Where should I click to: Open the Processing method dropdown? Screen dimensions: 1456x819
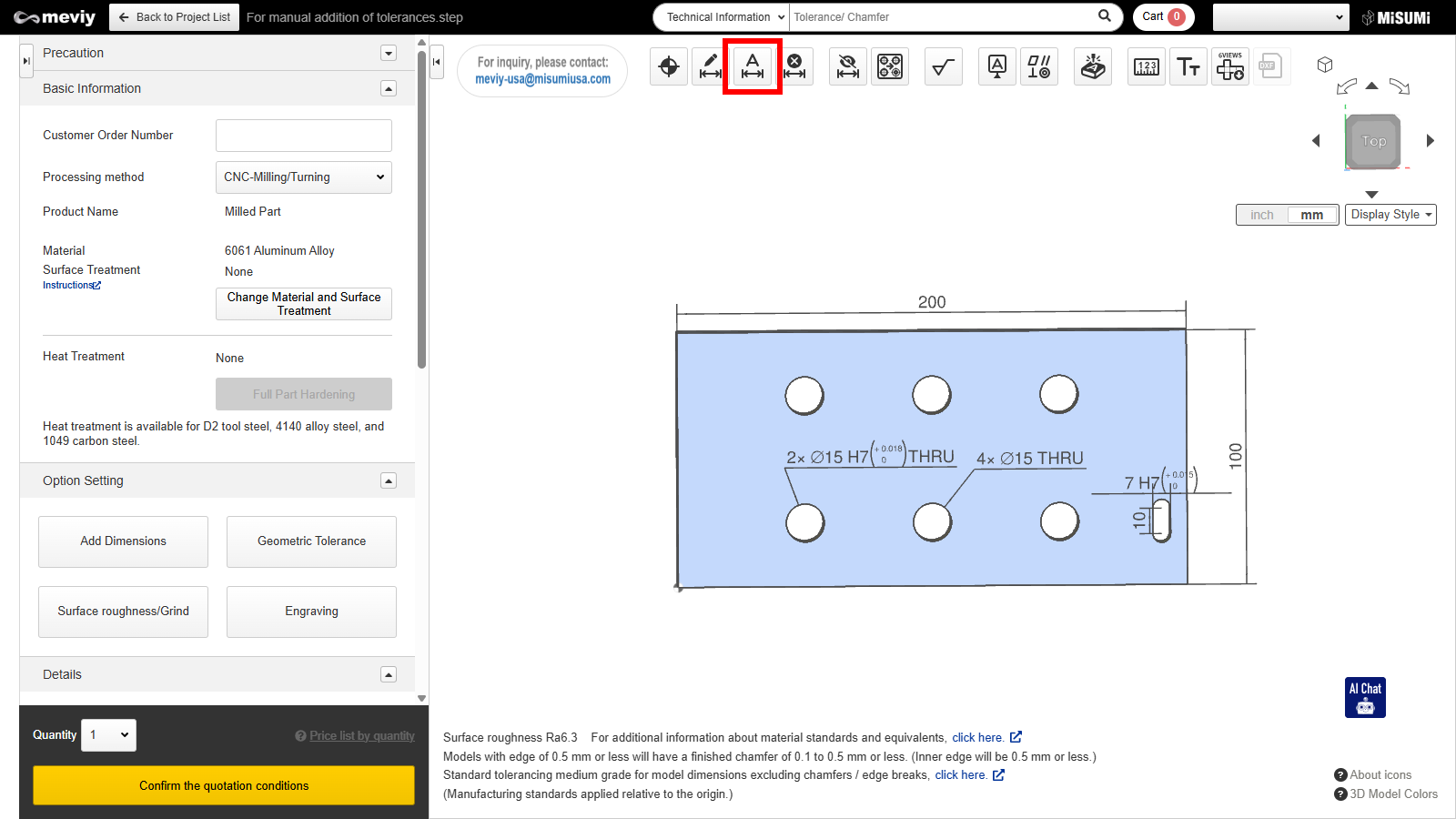[x=304, y=177]
